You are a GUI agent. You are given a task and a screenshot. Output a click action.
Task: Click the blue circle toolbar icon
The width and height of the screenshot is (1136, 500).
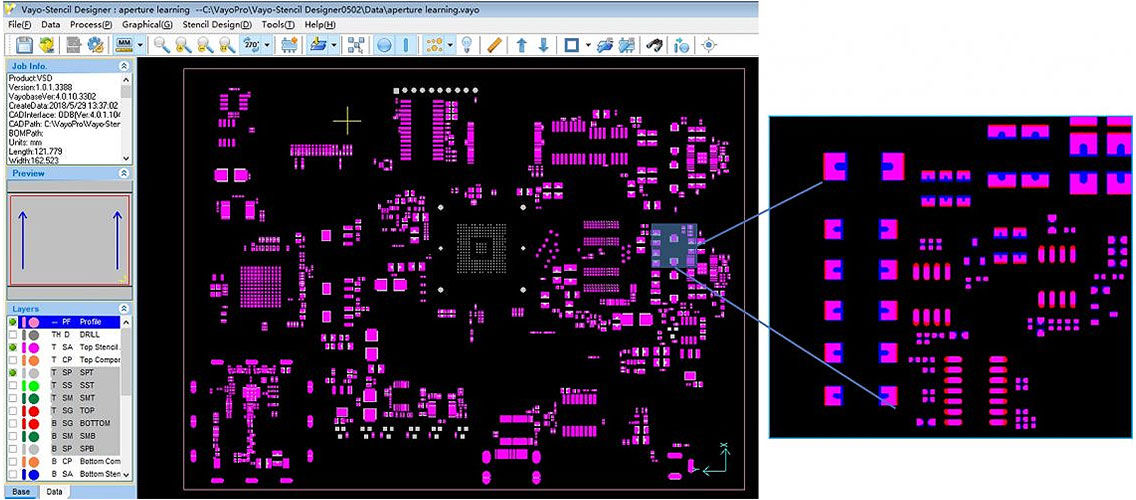tap(384, 45)
